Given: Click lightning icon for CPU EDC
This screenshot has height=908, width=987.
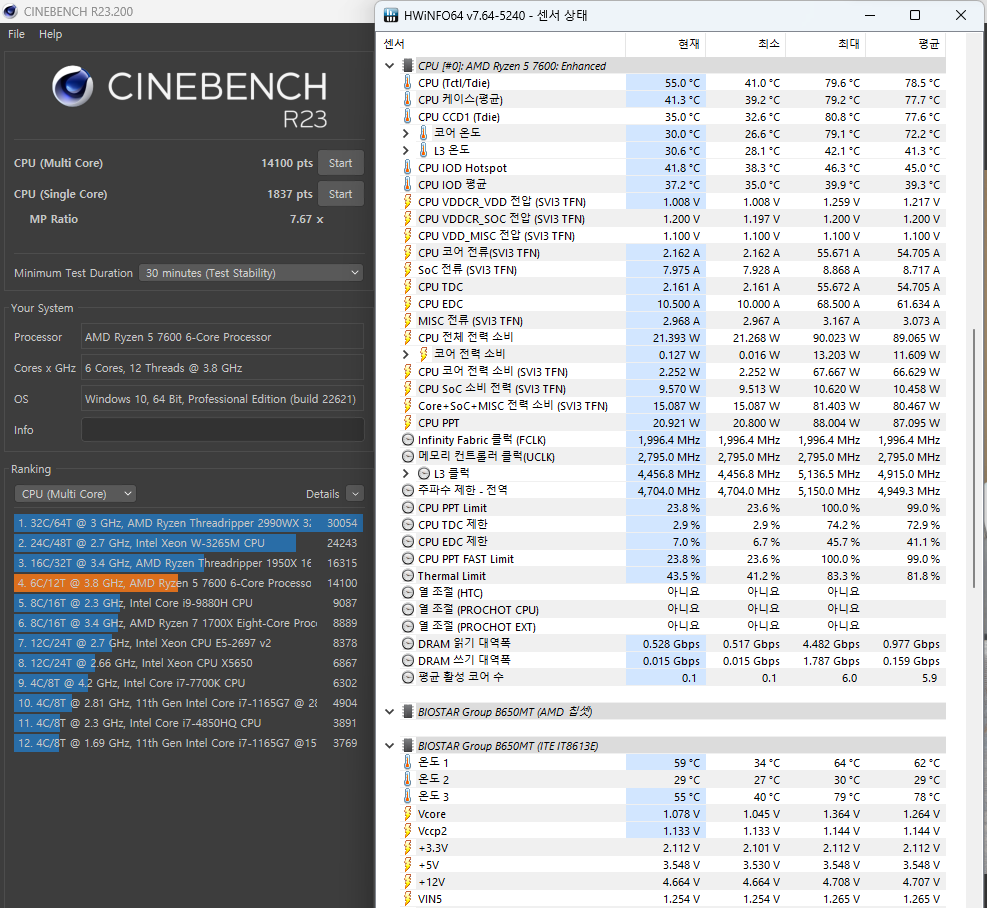Looking at the screenshot, I should tap(407, 304).
